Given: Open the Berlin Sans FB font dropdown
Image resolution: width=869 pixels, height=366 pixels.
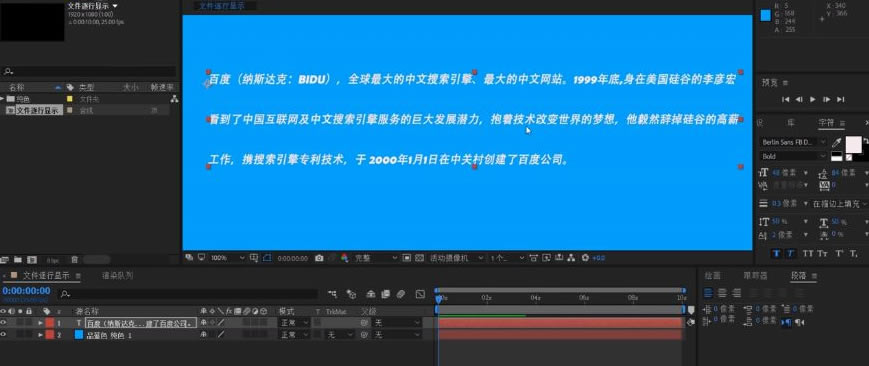Looking at the screenshot, I should (x=793, y=143).
